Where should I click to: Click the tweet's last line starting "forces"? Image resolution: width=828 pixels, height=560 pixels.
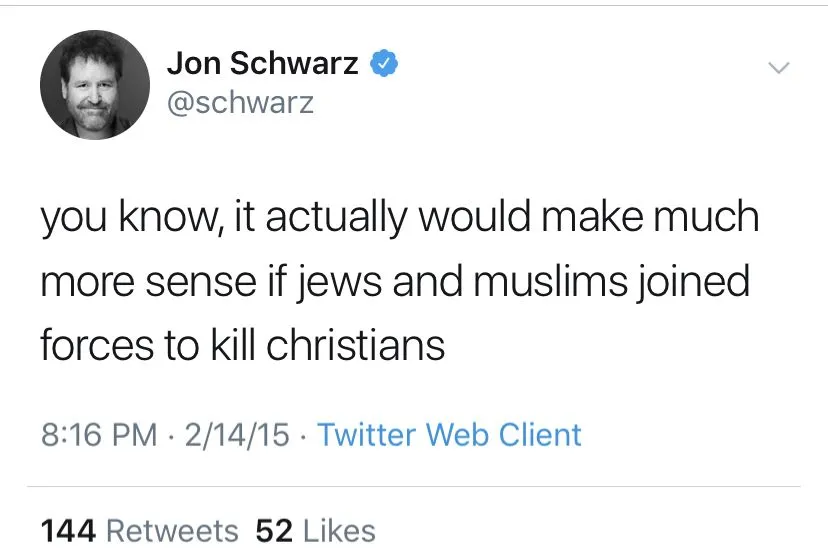pos(242,345)
